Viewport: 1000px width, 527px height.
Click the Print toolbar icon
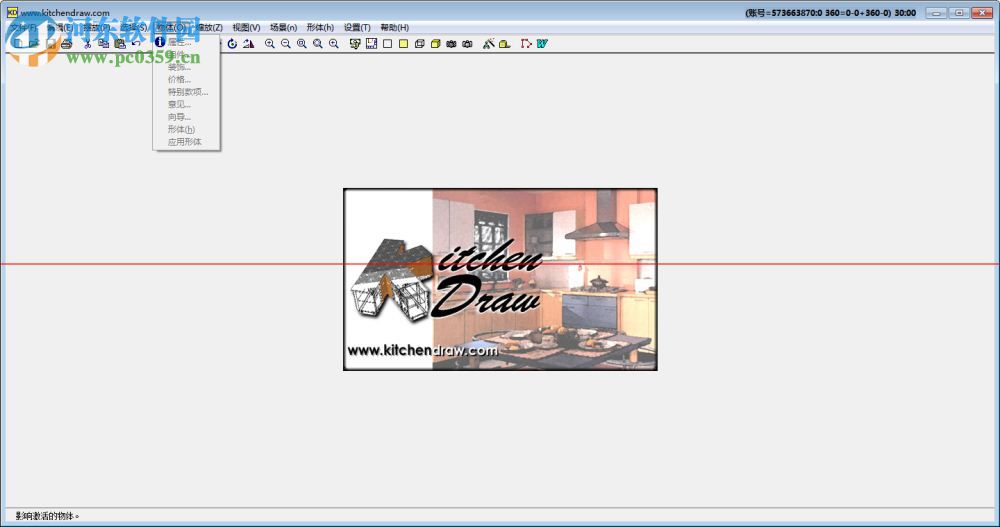click(66, 44)
